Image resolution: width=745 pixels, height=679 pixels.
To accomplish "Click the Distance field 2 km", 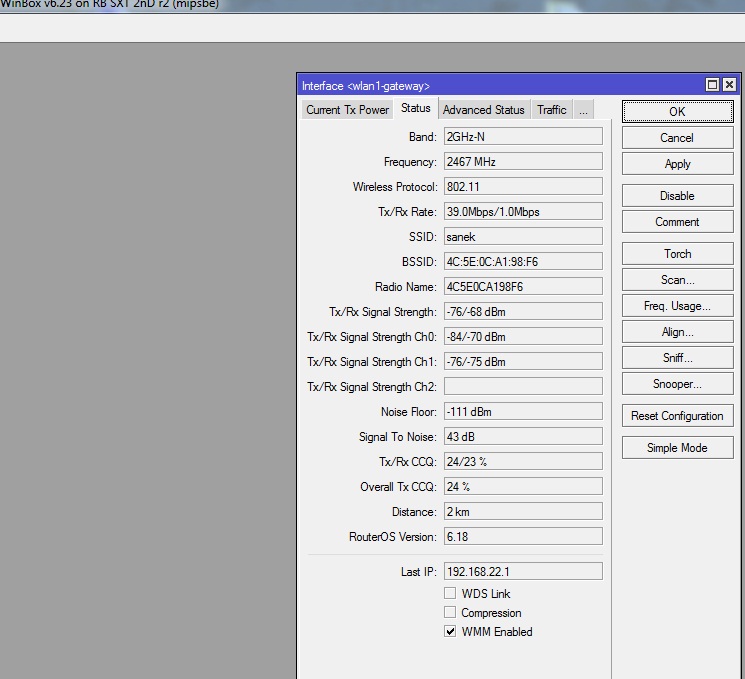I will [523, 512].
